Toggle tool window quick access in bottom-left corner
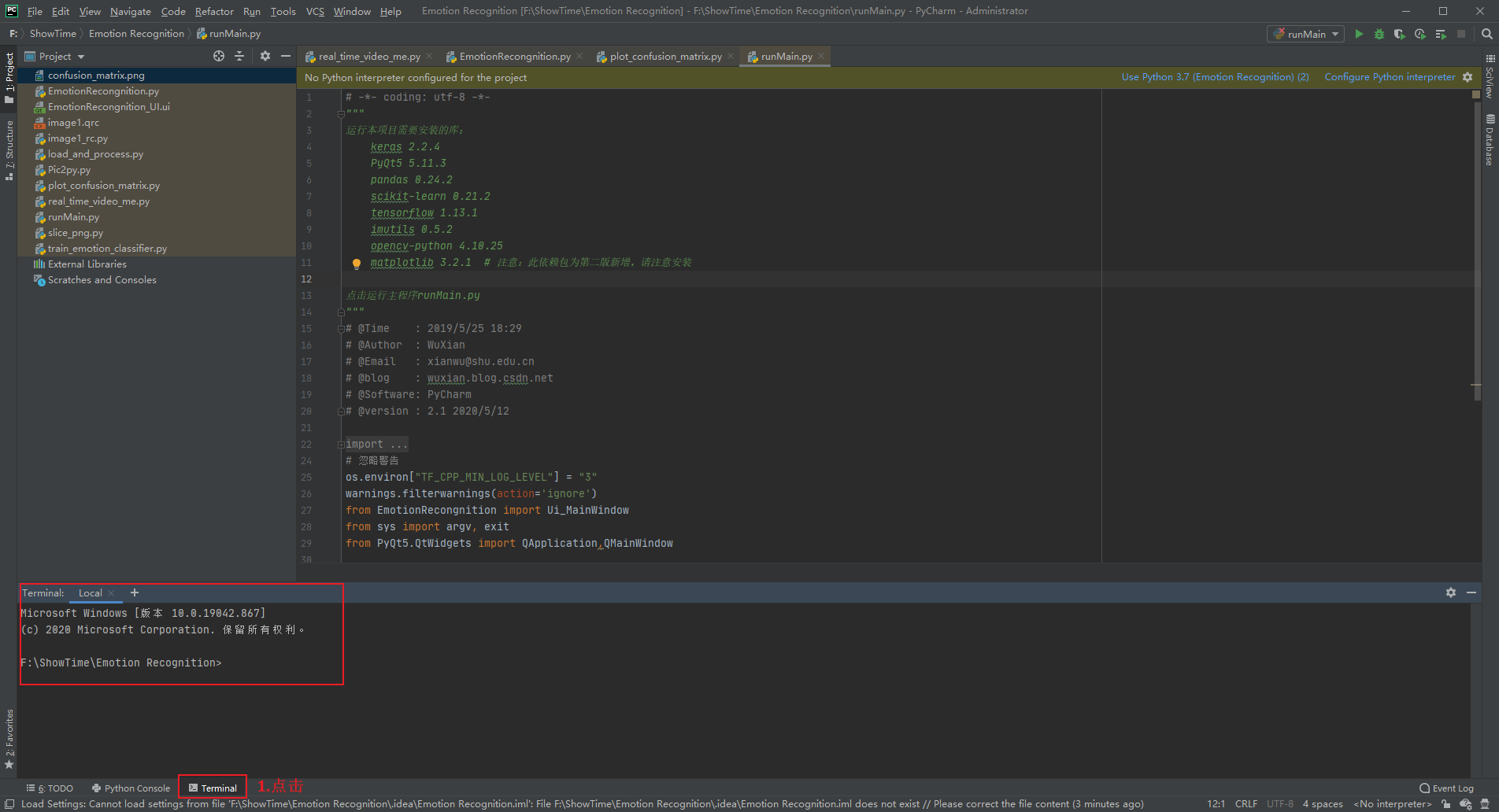 pyautogui.click(x=9, y=804)
